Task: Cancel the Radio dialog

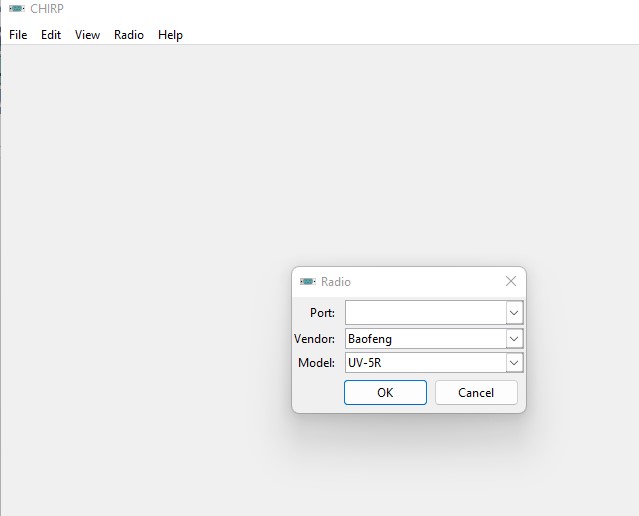Action: [x=476, y=393]
